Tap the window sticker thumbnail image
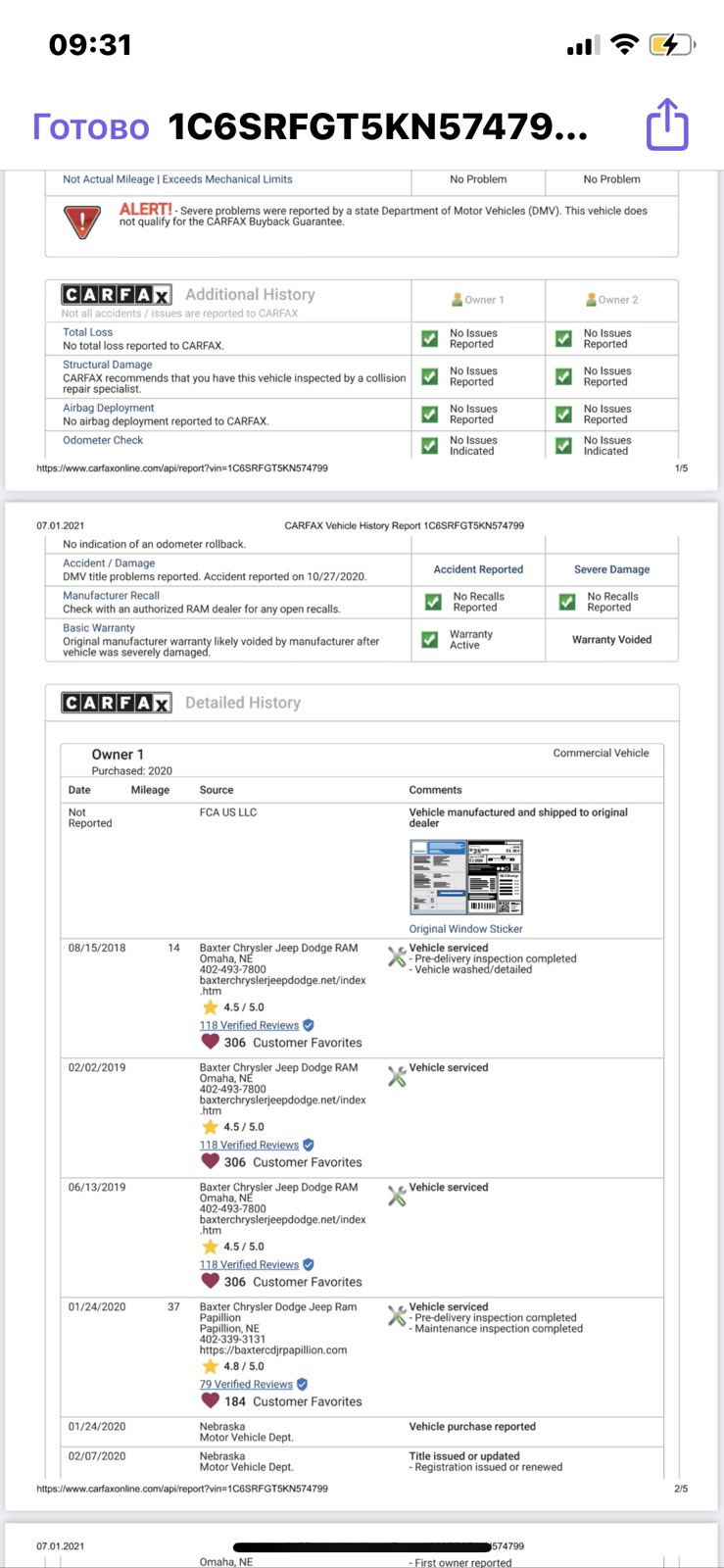724x1568 pixels. click(x=465, y=877)
